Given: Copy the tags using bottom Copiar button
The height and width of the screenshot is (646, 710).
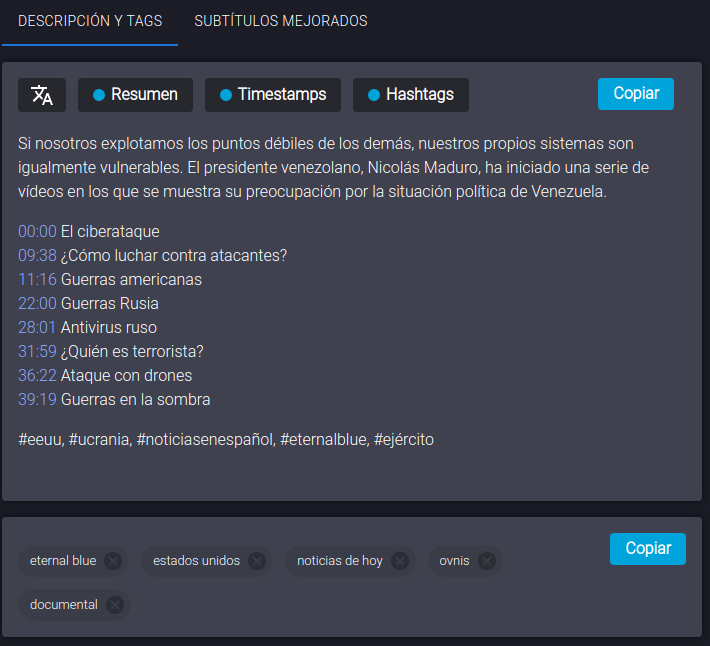Looking at the screenshot, I should coord(648,549).
